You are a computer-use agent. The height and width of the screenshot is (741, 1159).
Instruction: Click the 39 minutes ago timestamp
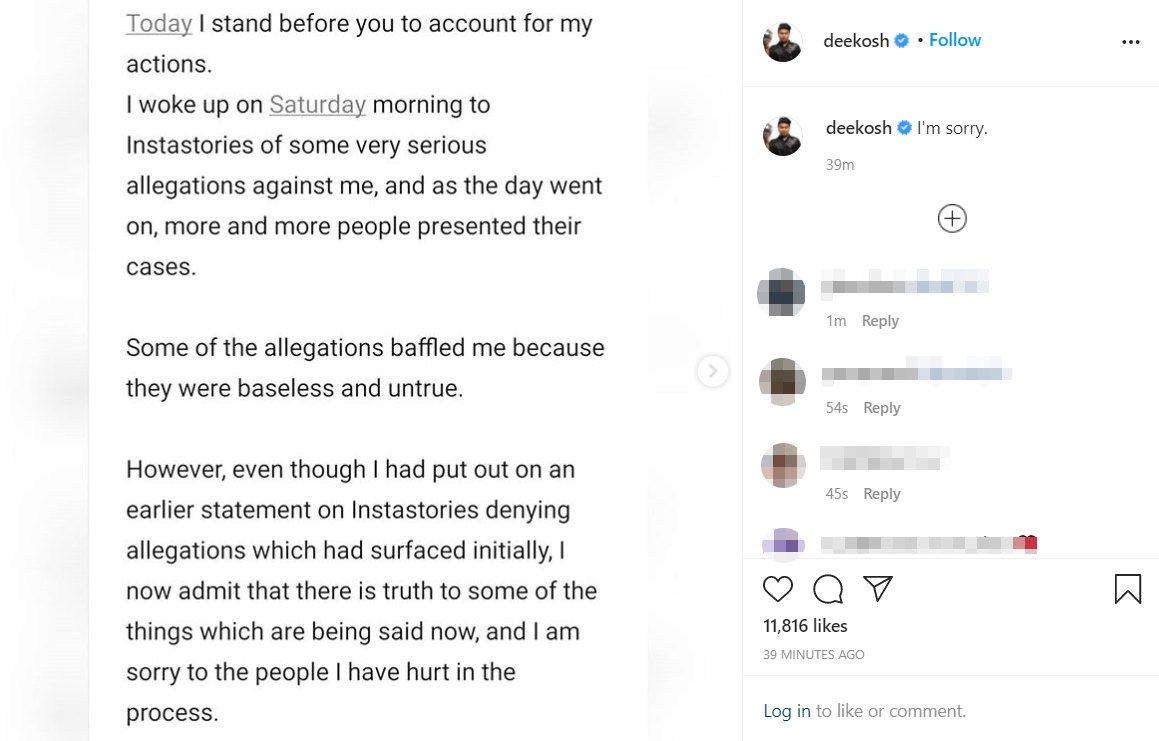(814, 655)
